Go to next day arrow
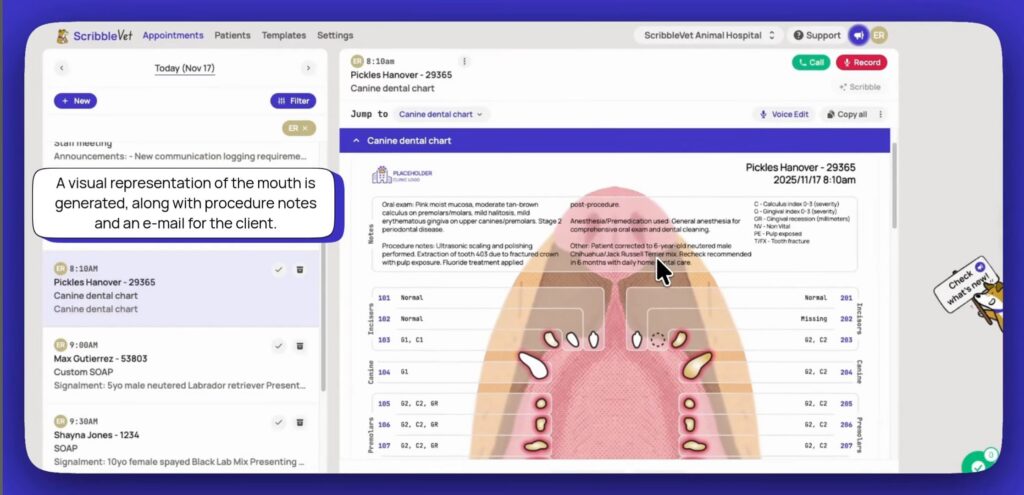Viewport: 1024px width, 495px height. tap(308, 68)
